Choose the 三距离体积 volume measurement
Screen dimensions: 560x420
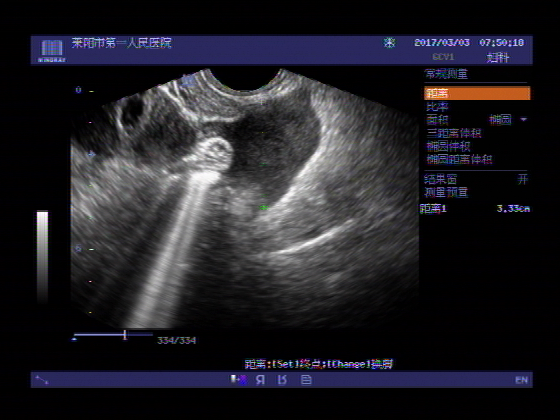point(454,133)
